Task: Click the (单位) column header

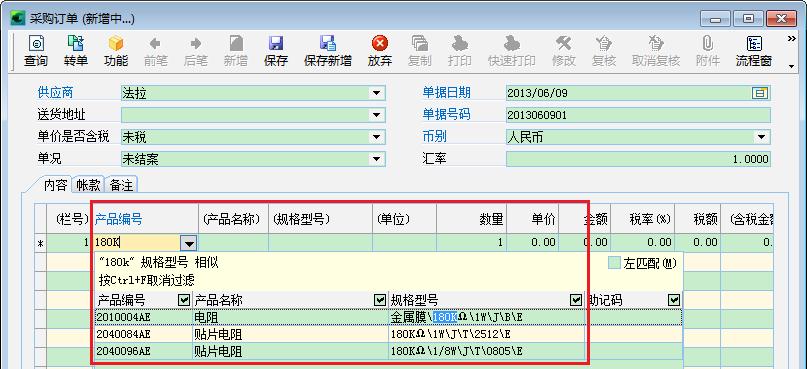Action: click(405, 219)
